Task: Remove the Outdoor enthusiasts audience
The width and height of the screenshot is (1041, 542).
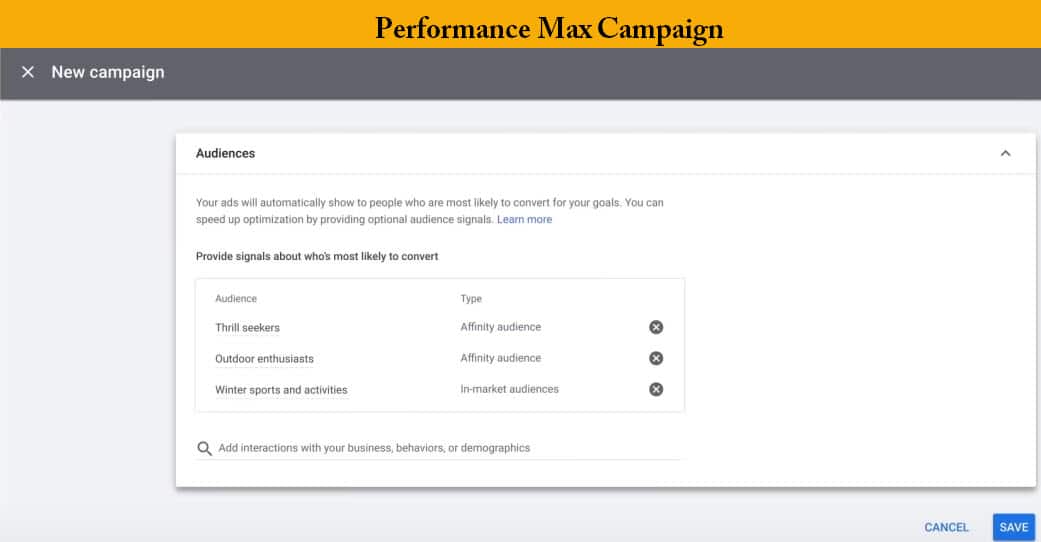Action: point(656,358)
